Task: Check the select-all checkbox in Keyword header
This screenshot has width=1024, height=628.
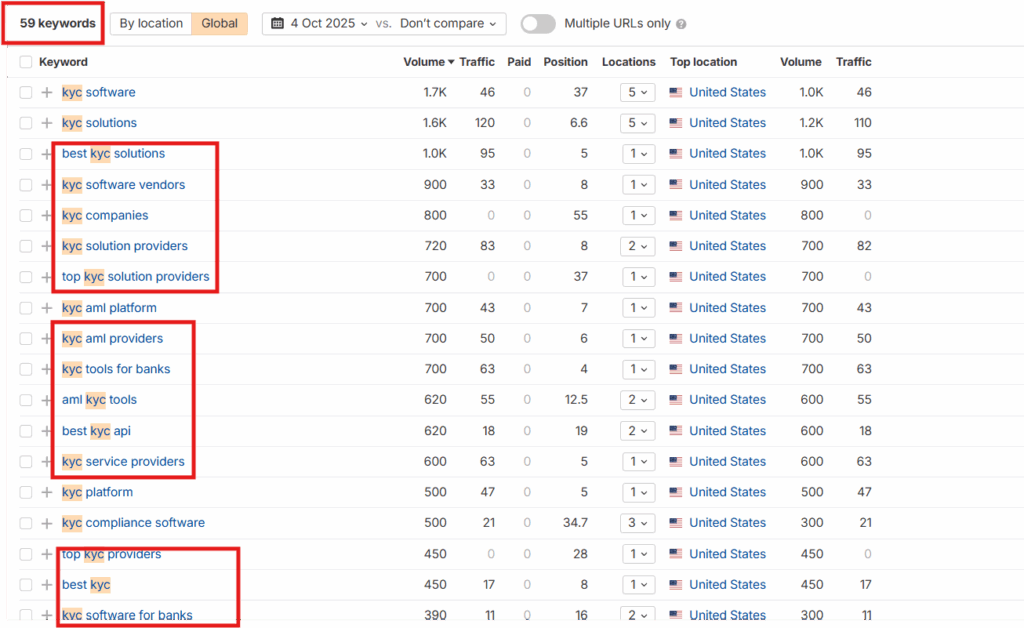Action: tap(26, 62)
